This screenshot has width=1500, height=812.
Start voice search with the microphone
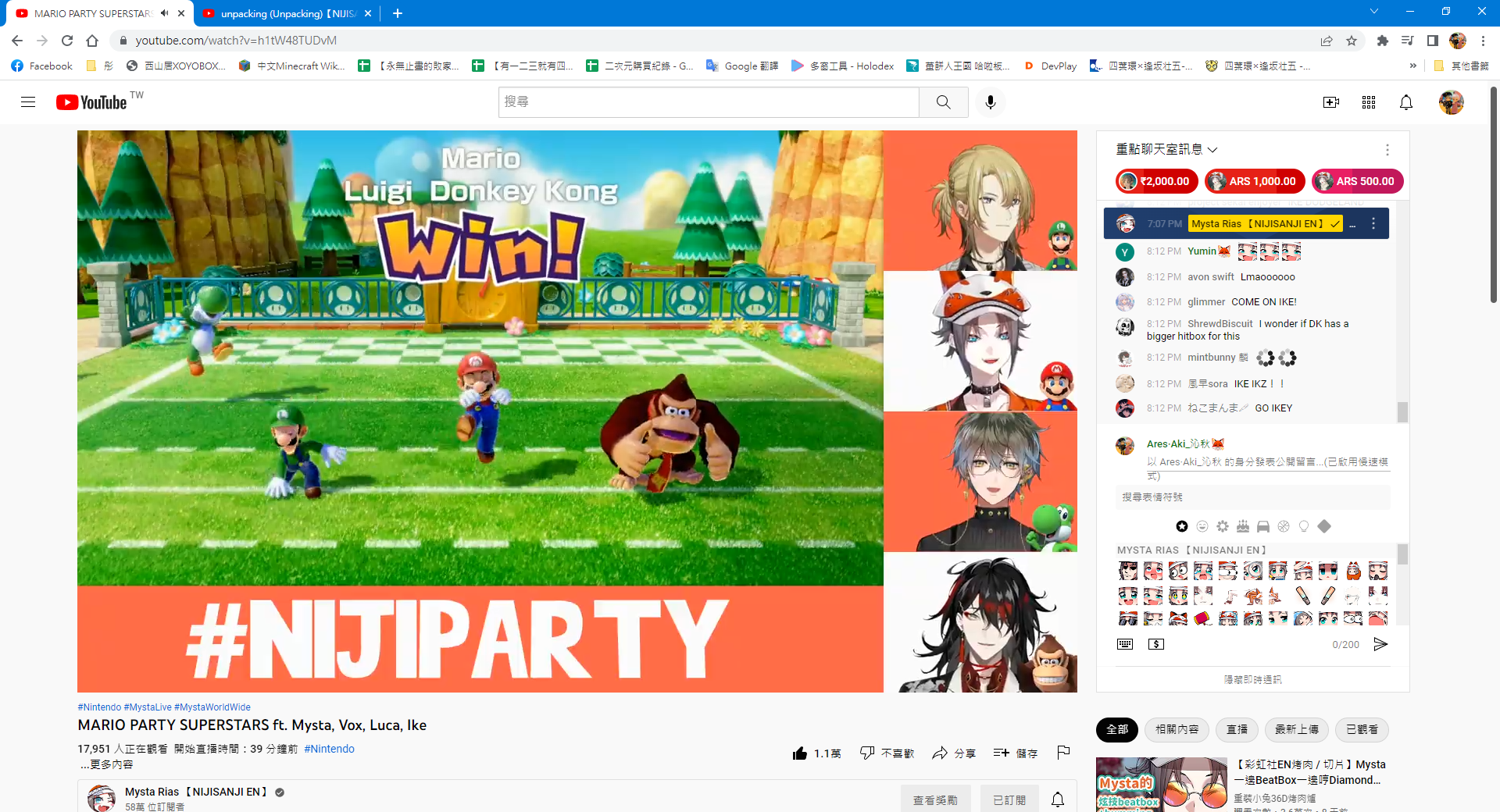(990, 102)
